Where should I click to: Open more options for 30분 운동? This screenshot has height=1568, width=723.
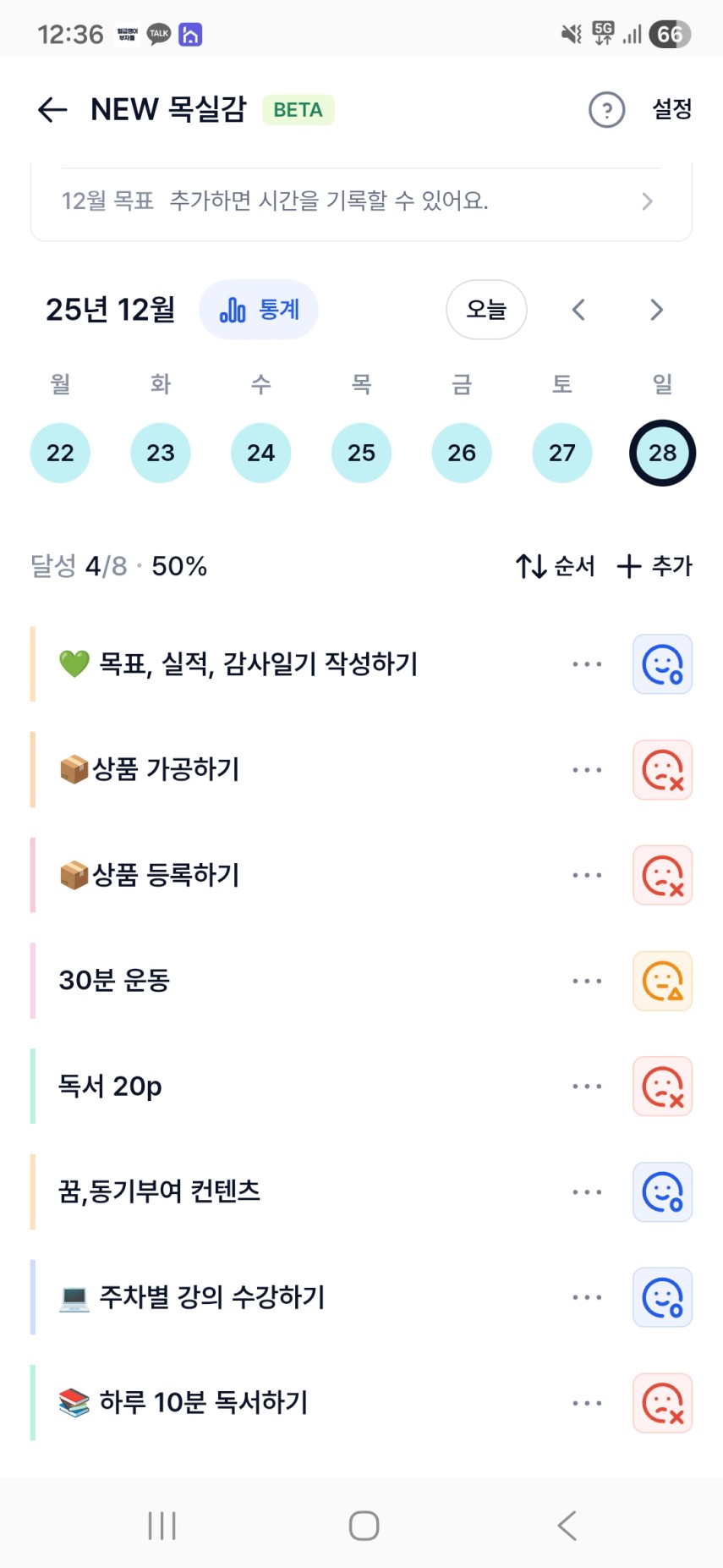tap(587, 981)
